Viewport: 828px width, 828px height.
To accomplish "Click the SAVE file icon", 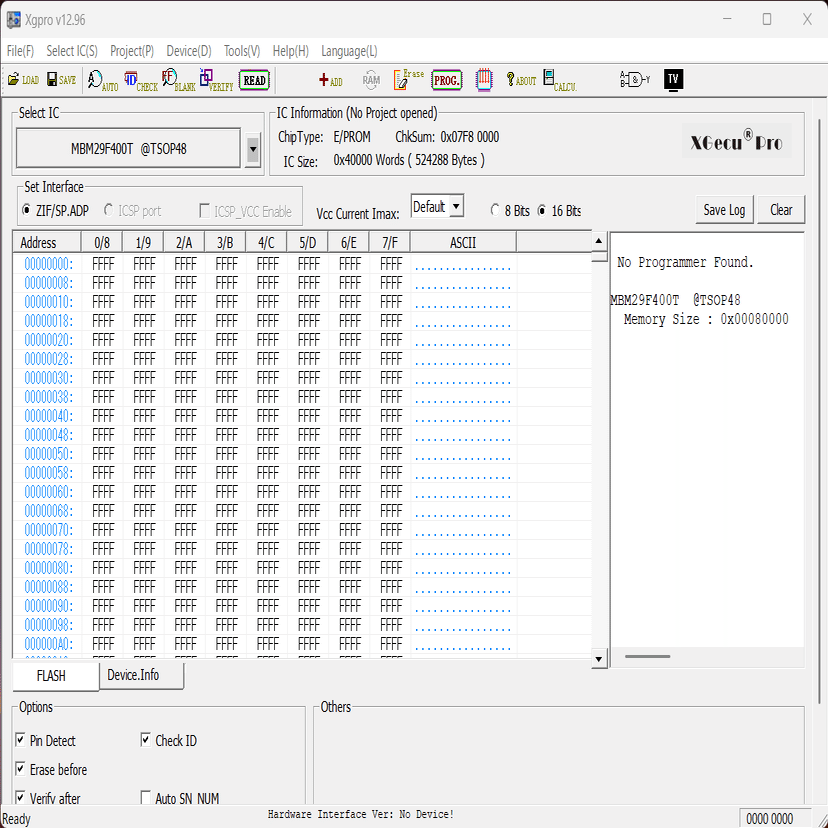I will [60, 80].
